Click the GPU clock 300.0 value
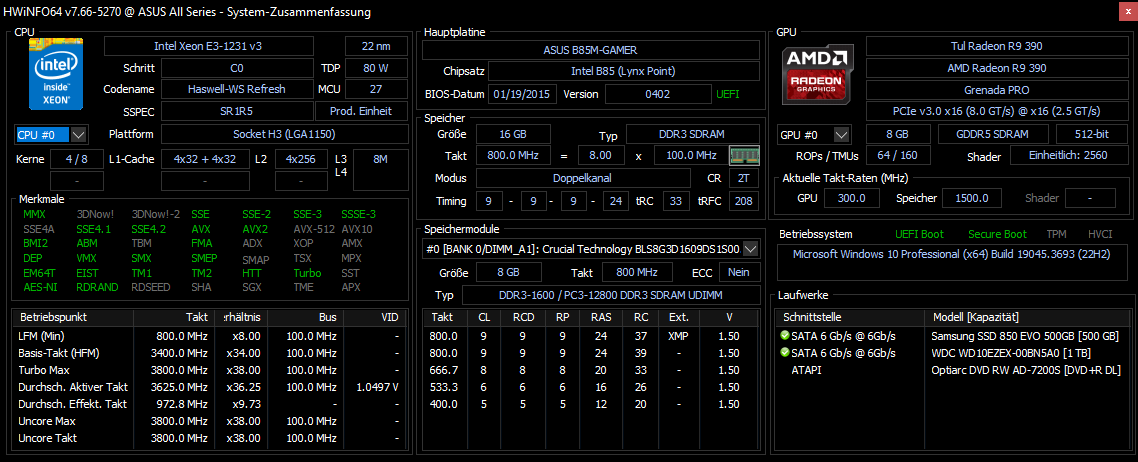 click(852, 198)
